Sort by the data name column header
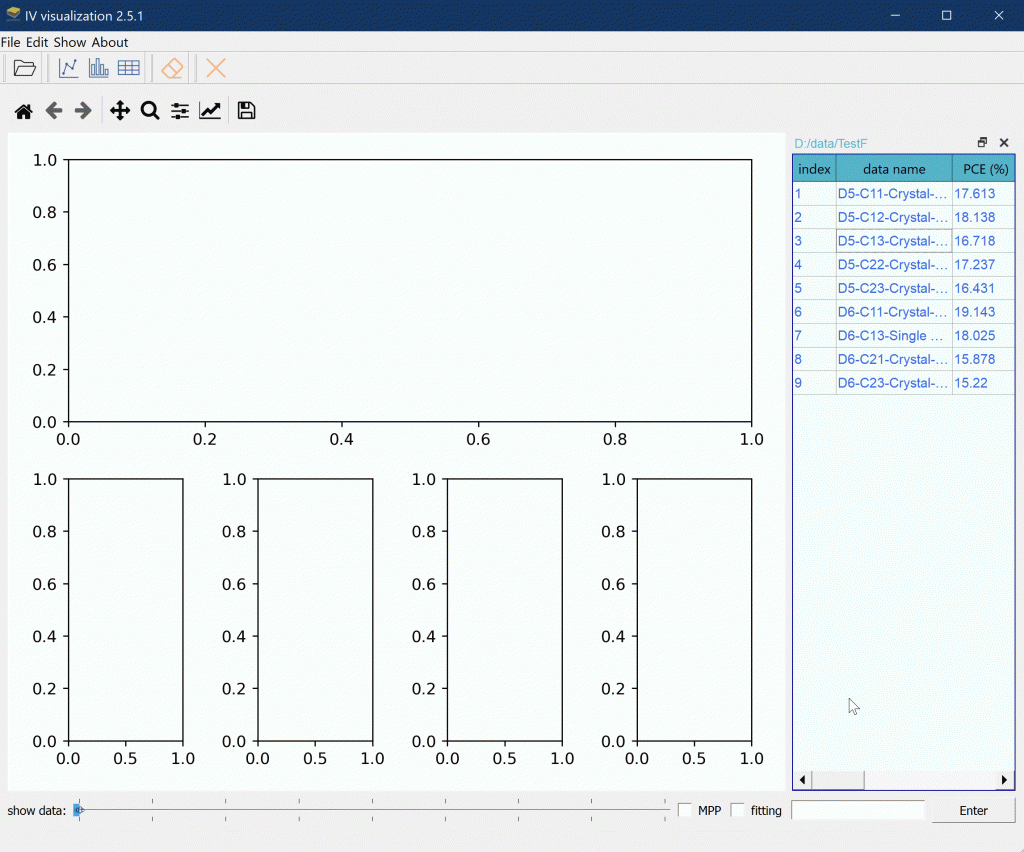This screenshot has width=1024, height=852. click(x=894, y=169)
